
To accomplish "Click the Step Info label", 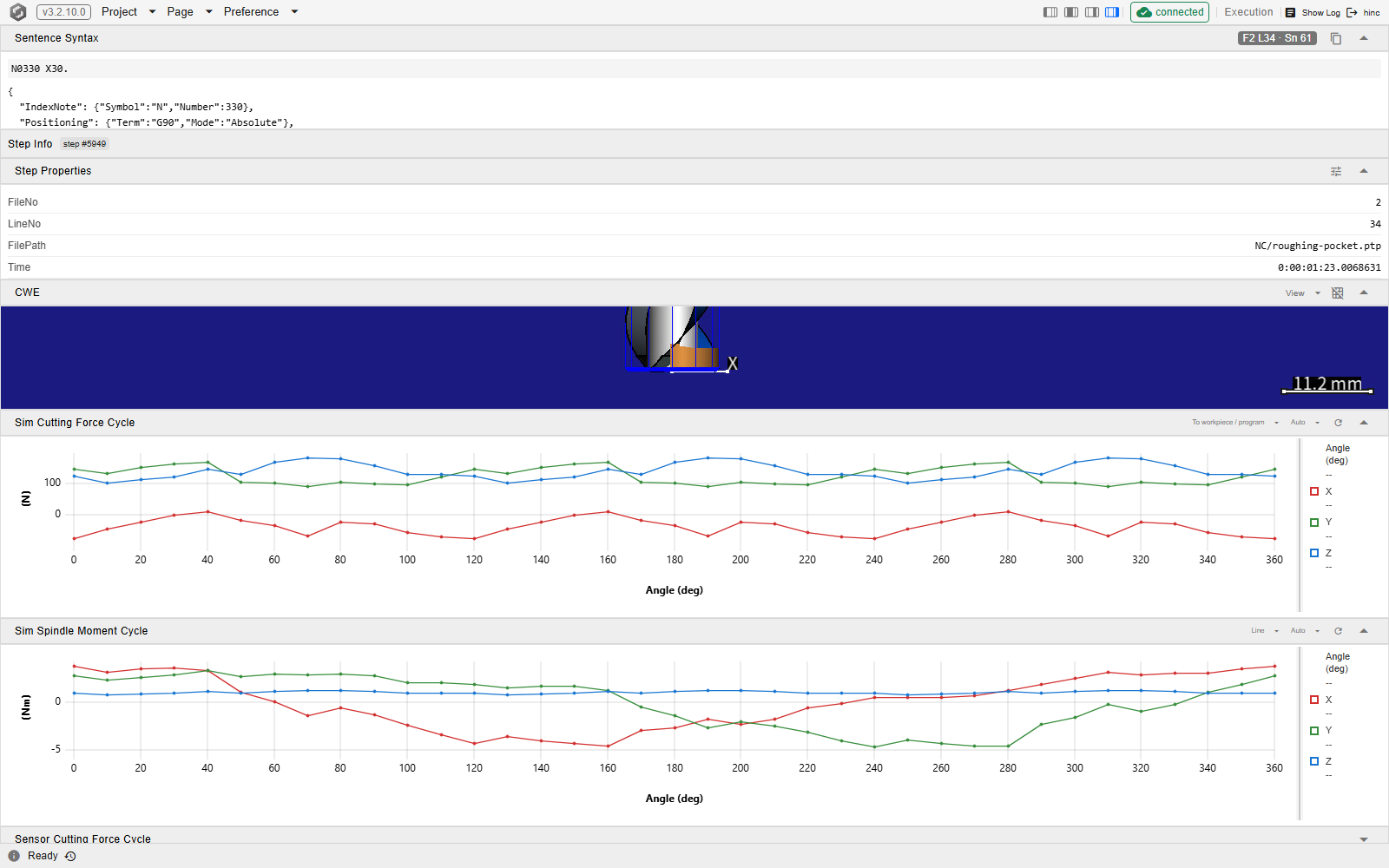I will click(30, 144).
